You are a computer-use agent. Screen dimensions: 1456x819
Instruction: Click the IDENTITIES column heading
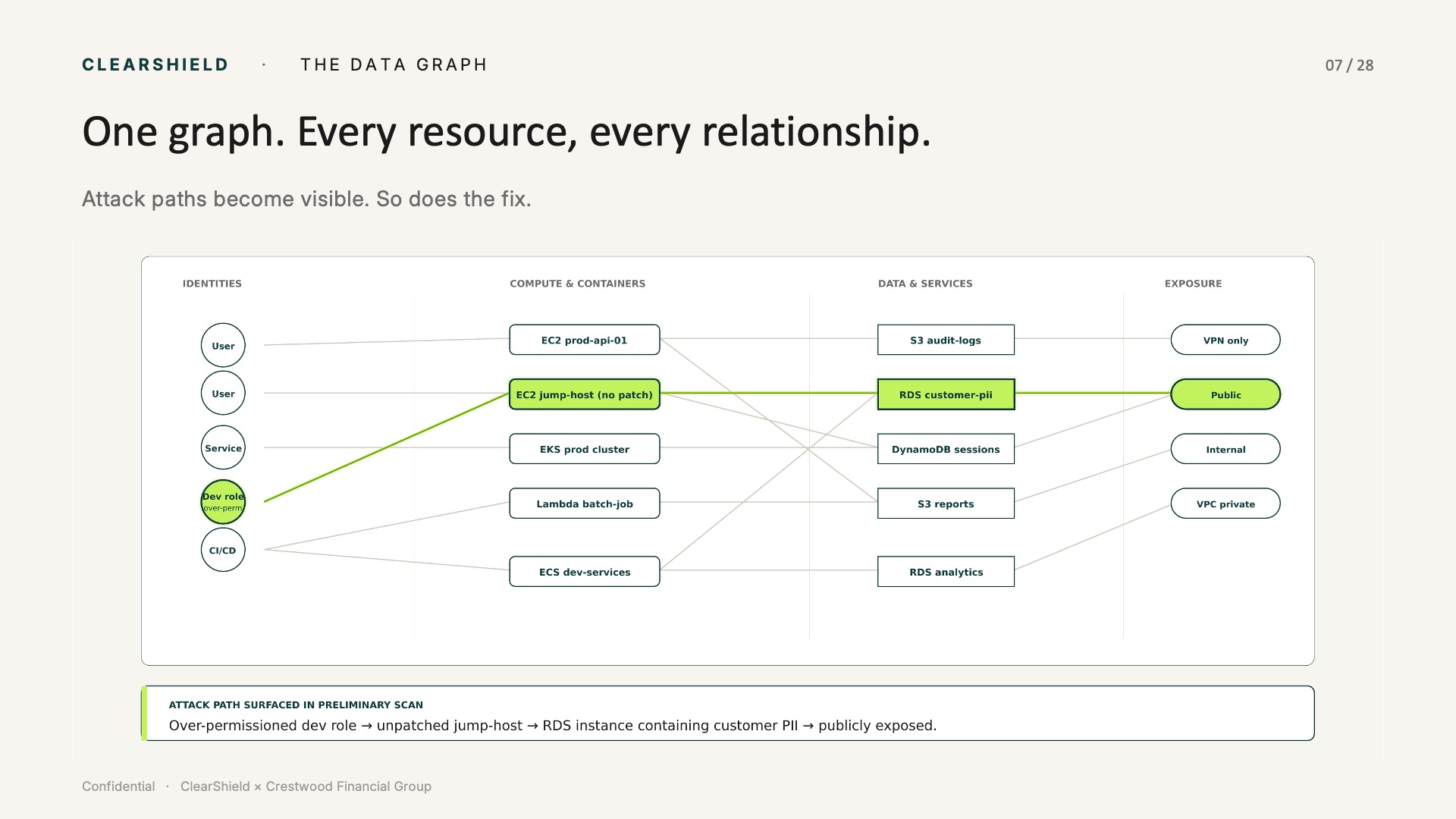(212, 284)
